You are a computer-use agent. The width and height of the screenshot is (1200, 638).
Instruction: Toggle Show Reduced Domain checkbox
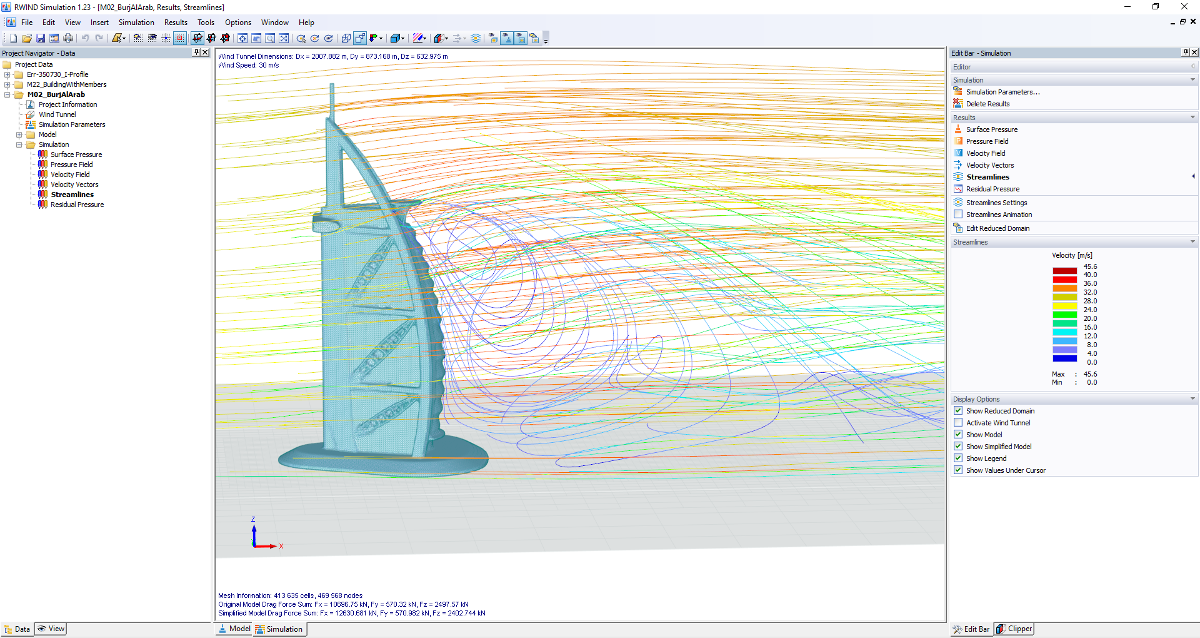tap(958, 411)
